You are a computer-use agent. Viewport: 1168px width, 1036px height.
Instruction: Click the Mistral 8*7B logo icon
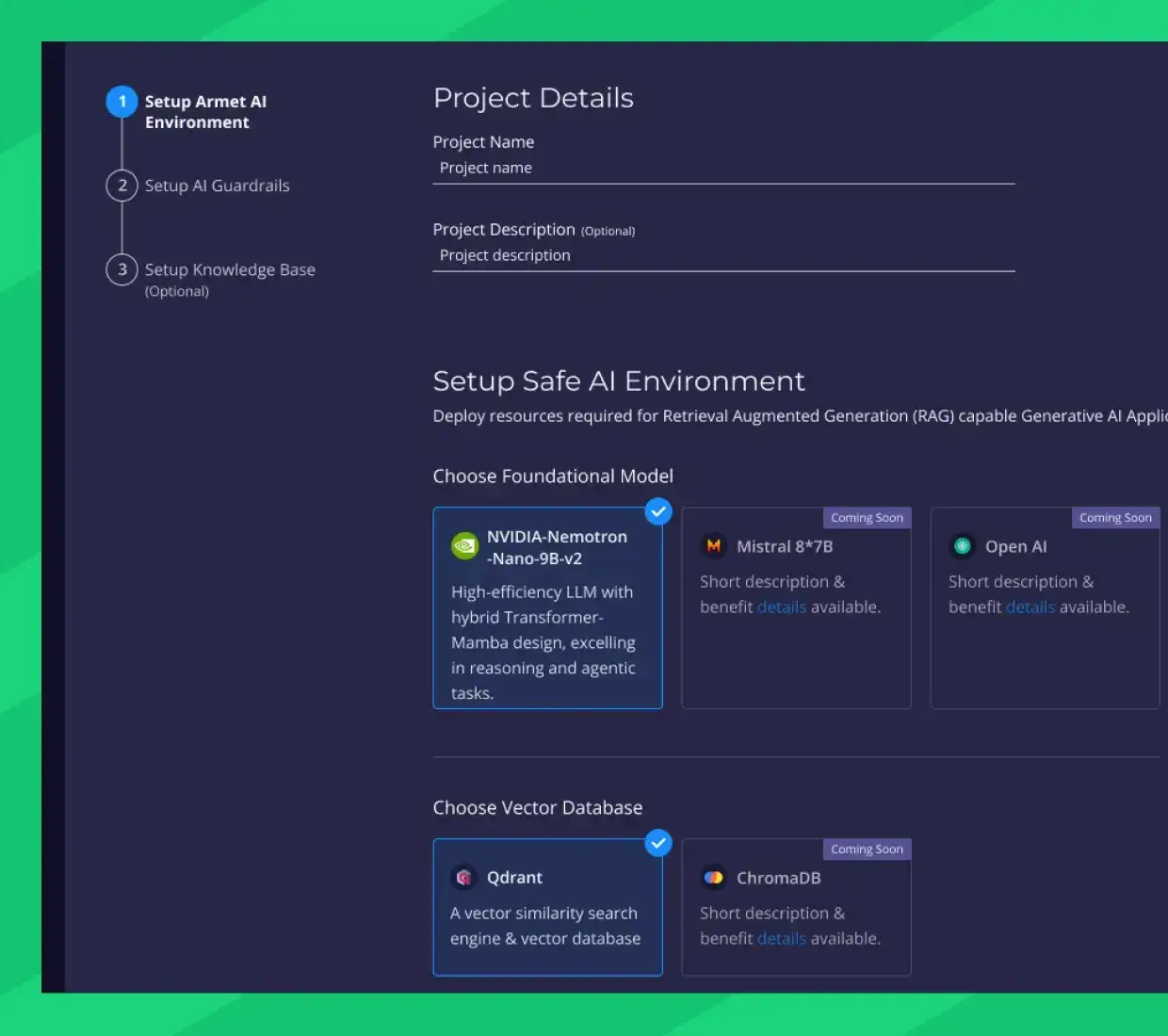(x=714, y=546)
